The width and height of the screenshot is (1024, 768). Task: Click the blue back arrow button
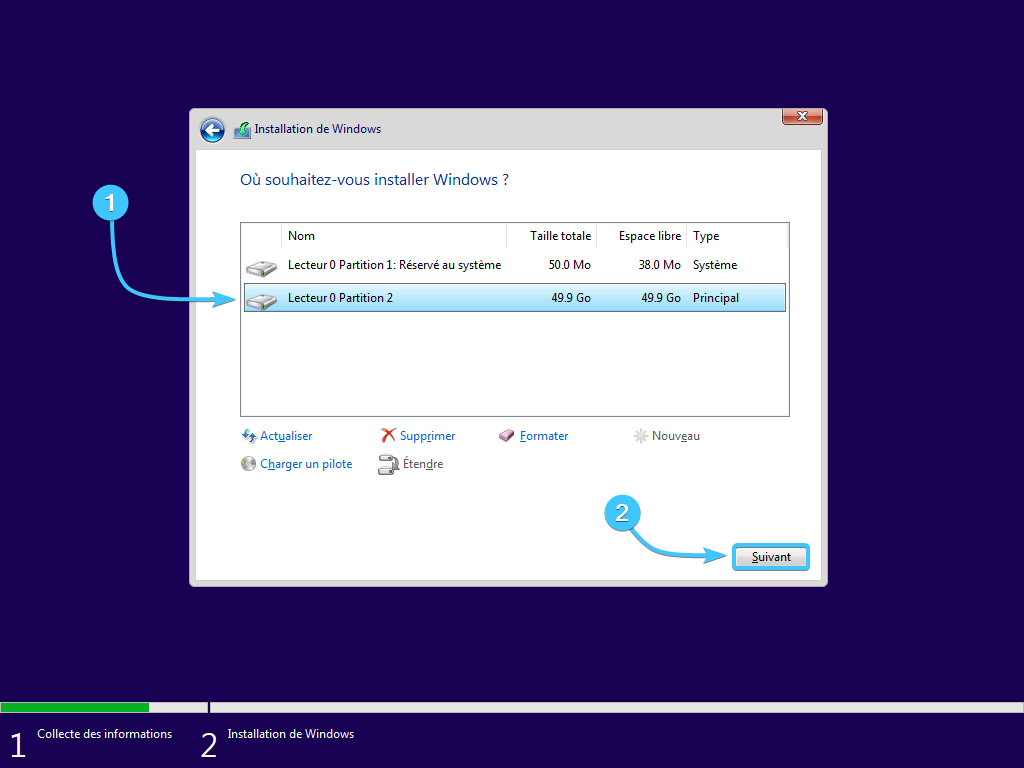(x=212, y=130)
